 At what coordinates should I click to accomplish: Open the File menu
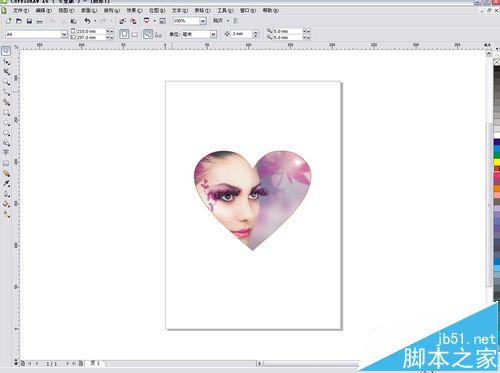coord(21,11)
